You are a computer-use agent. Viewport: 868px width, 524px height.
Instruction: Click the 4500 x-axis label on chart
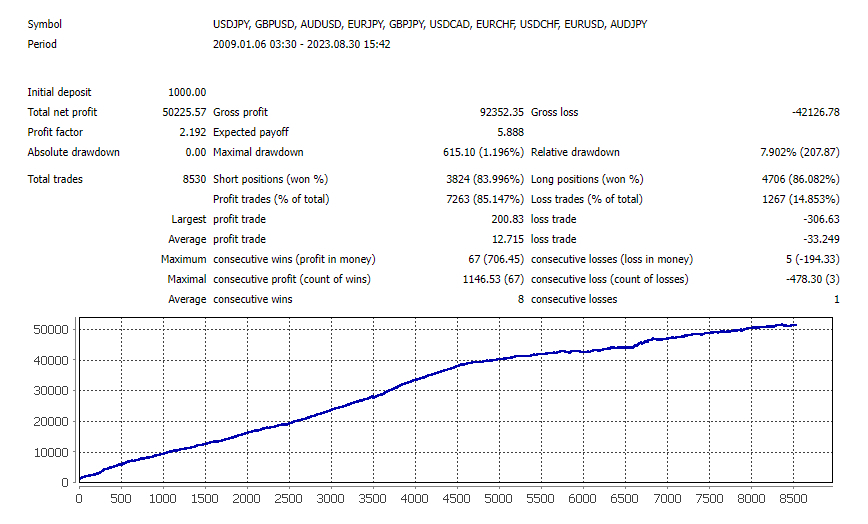click(x=456, y=499)
